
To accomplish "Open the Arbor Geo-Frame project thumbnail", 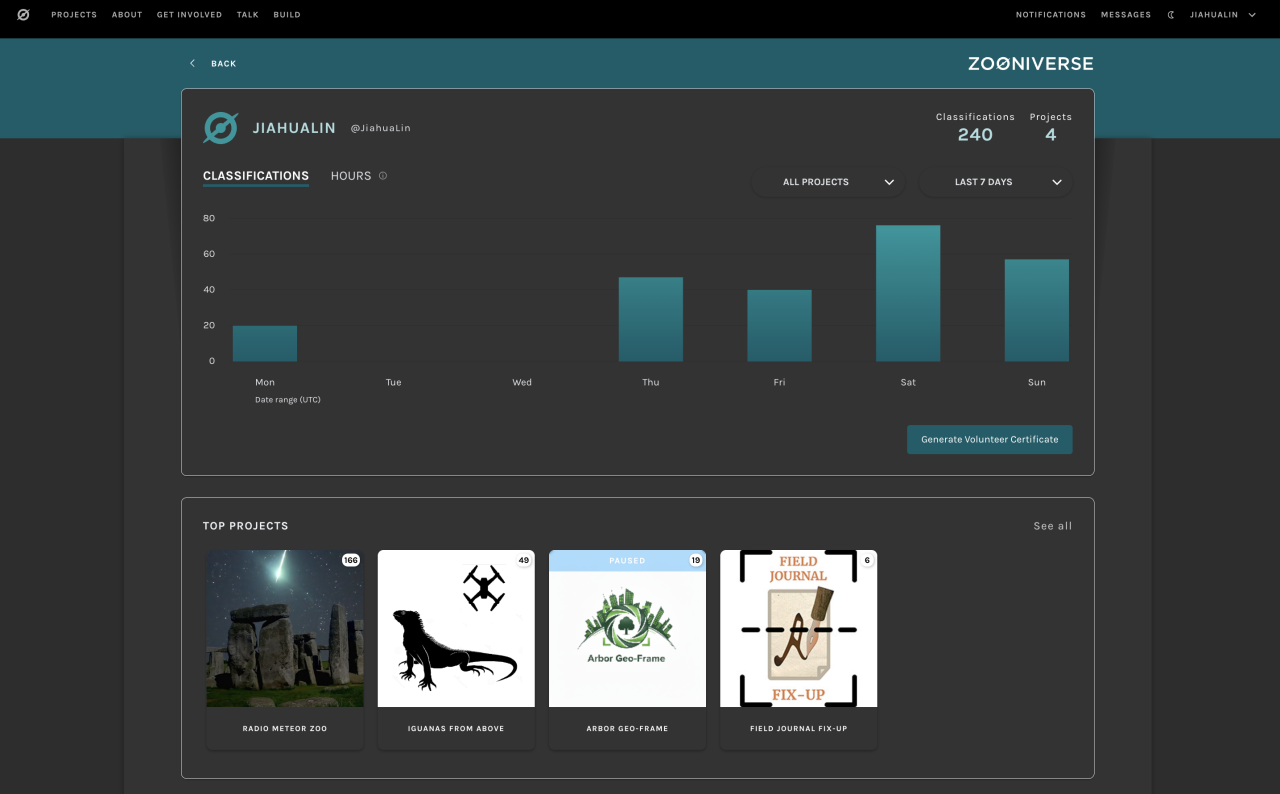I will pos(627,629).
